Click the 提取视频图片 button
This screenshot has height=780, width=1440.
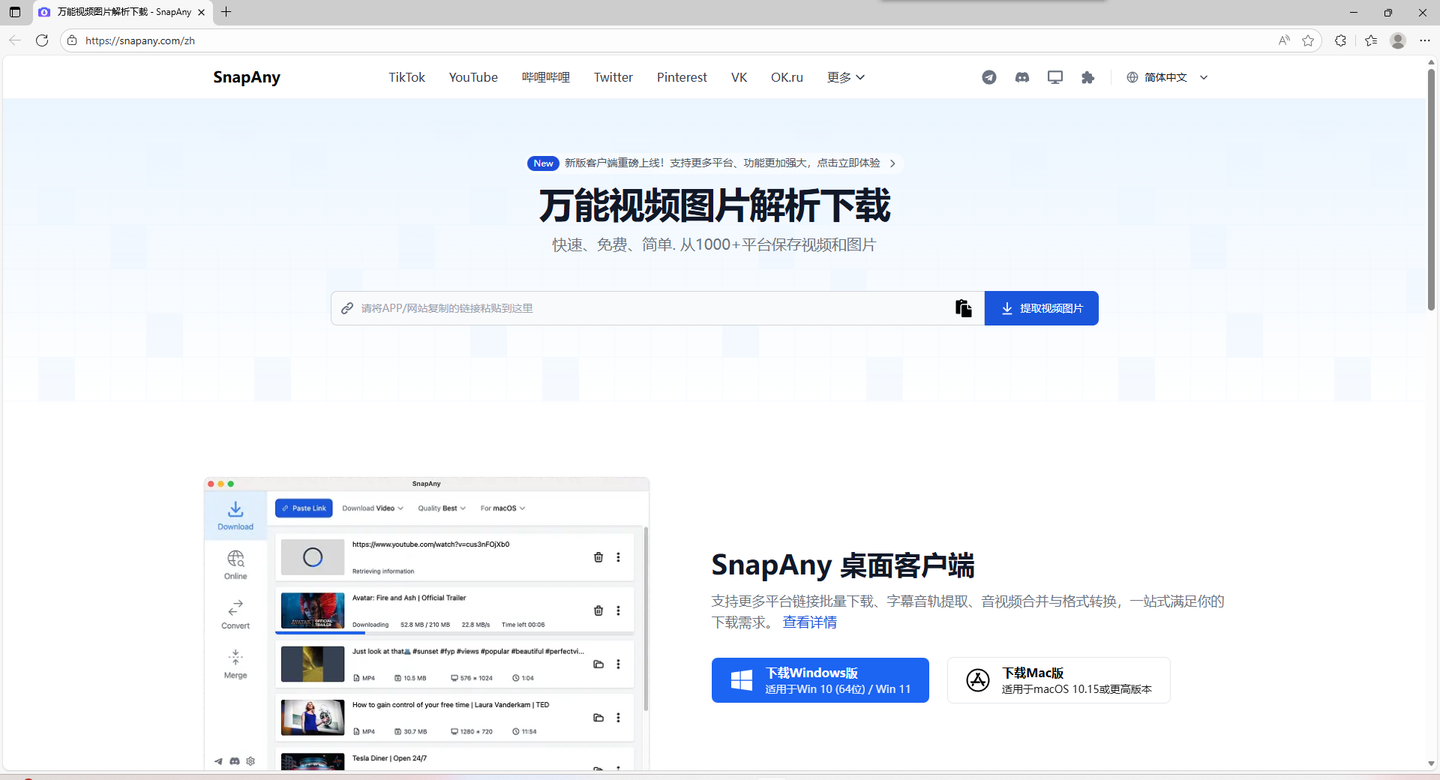tap(1042, 308)
